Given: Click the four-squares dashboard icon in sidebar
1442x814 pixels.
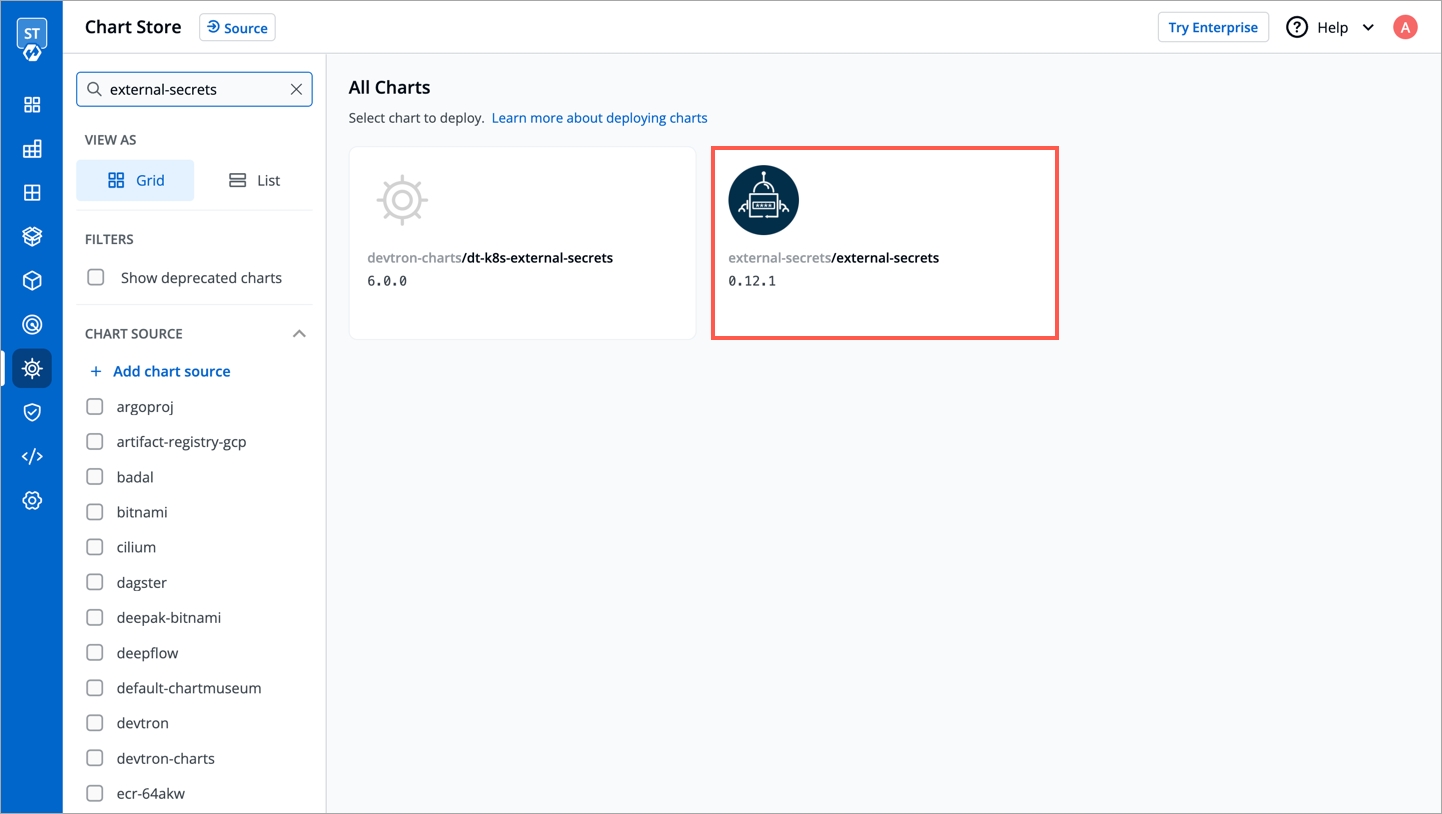Looking at the screenshot, I should point(32,105).
